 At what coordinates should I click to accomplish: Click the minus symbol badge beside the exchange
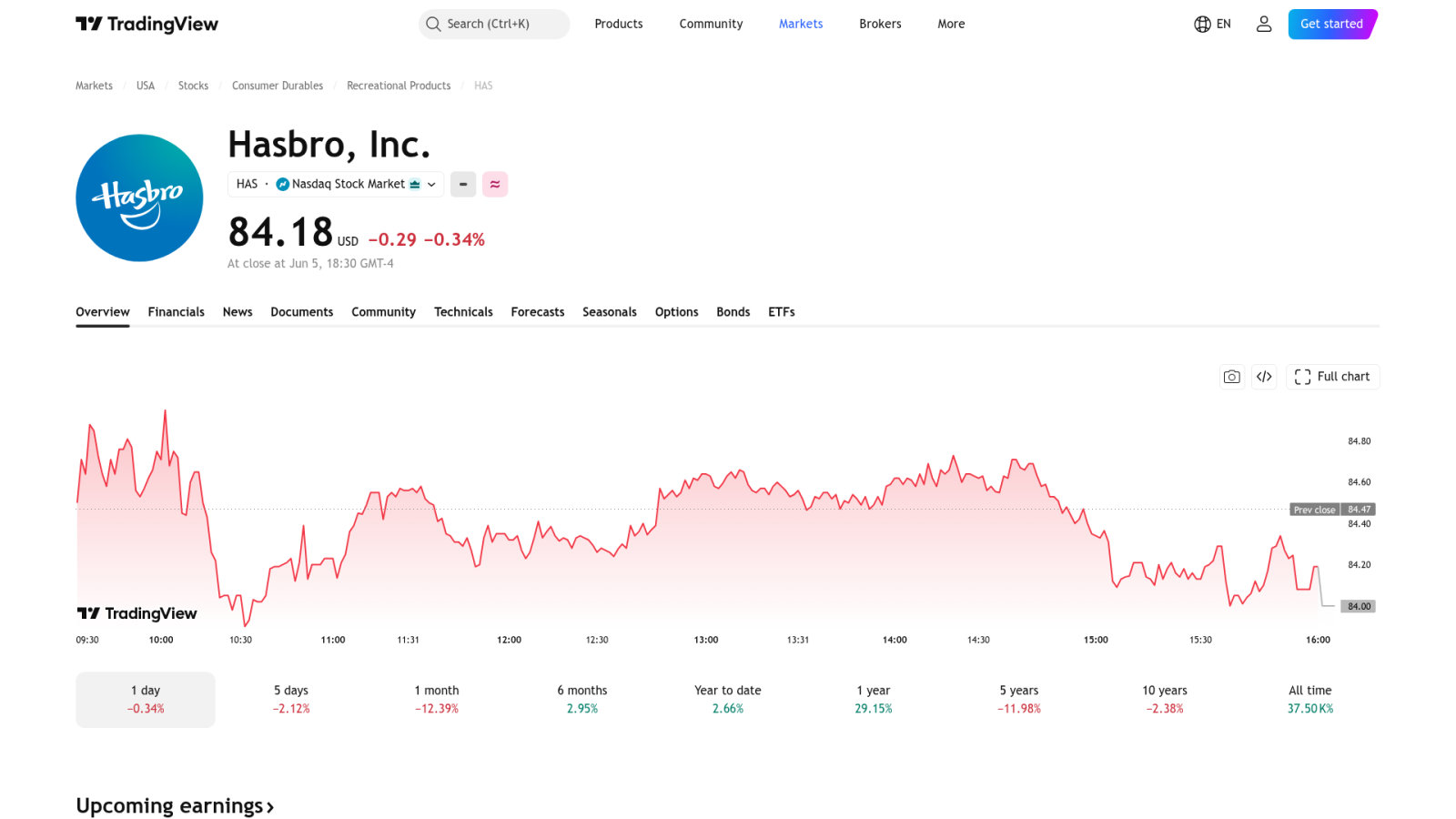click(x=463, y=184)
